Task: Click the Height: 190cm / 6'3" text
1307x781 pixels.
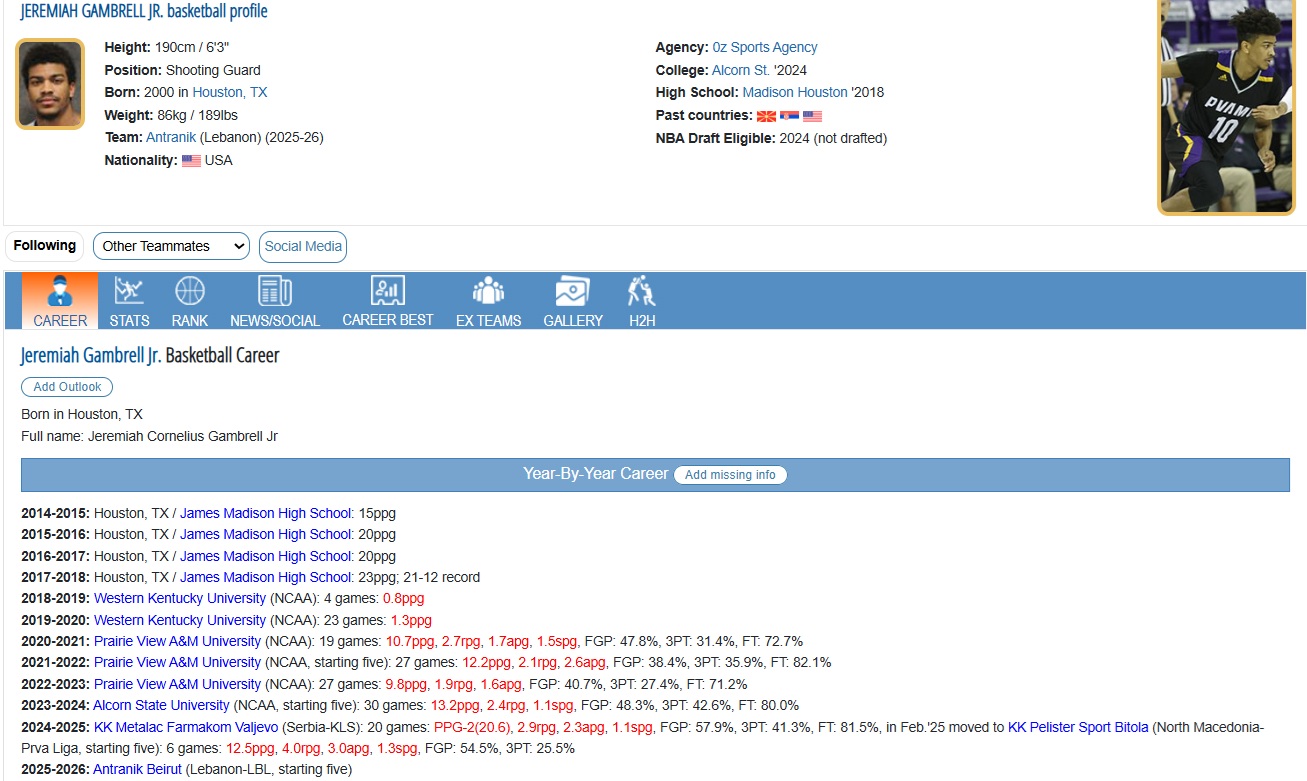Action: click(x=167, y=47)
